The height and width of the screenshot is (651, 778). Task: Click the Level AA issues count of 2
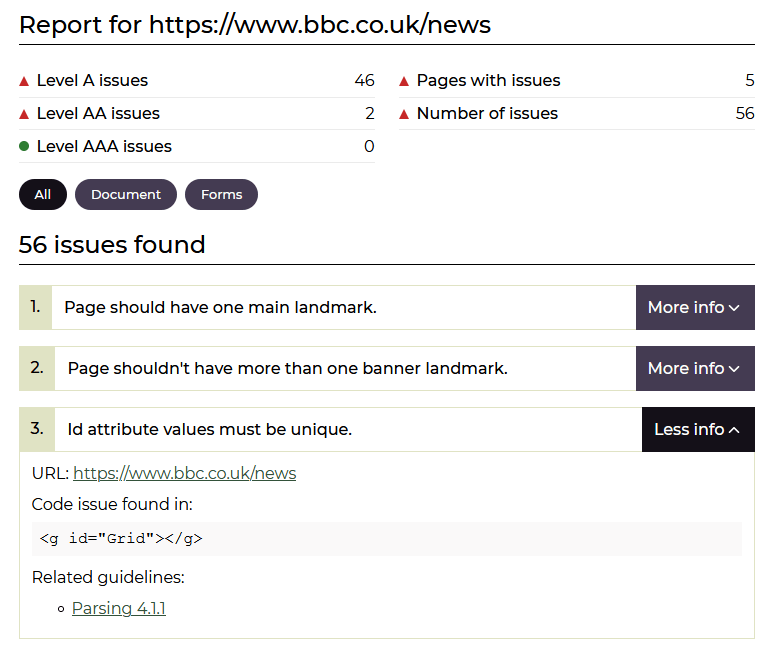370,113
